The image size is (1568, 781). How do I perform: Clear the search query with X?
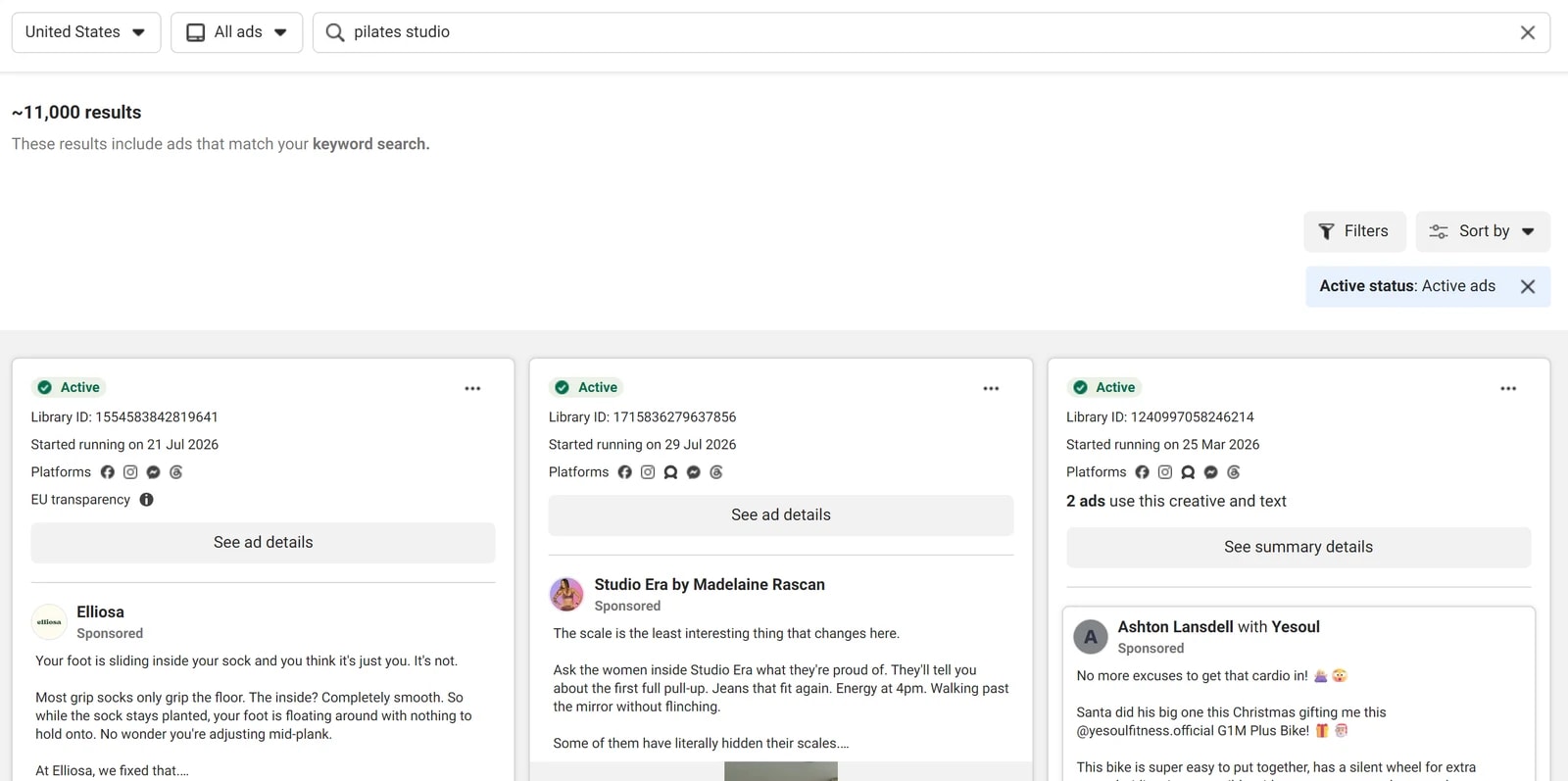(x=1527, y=32)
